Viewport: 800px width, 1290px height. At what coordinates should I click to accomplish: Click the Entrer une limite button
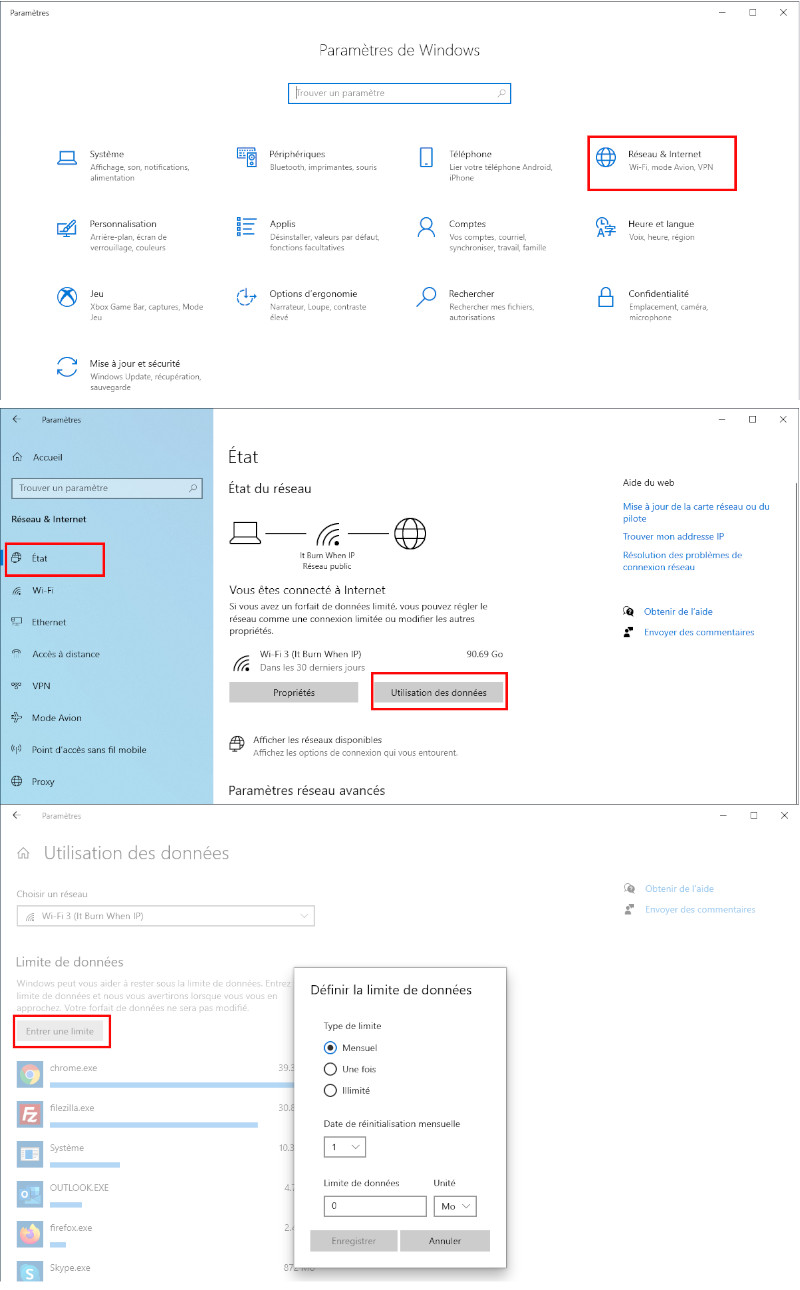click(x=60, y=1031)
